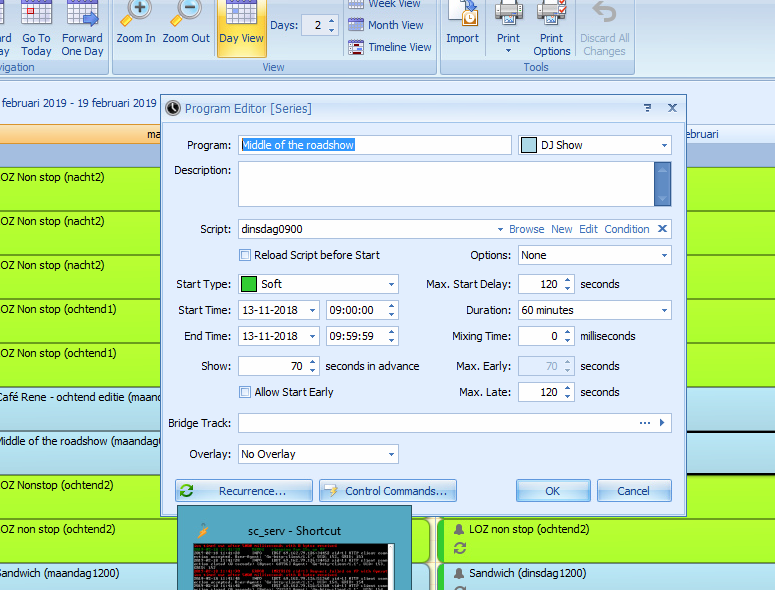Viewport: 775px width, 590px height.
Task: Enable Reload Script before Start checkbox
Action: (x=245, y=255)
